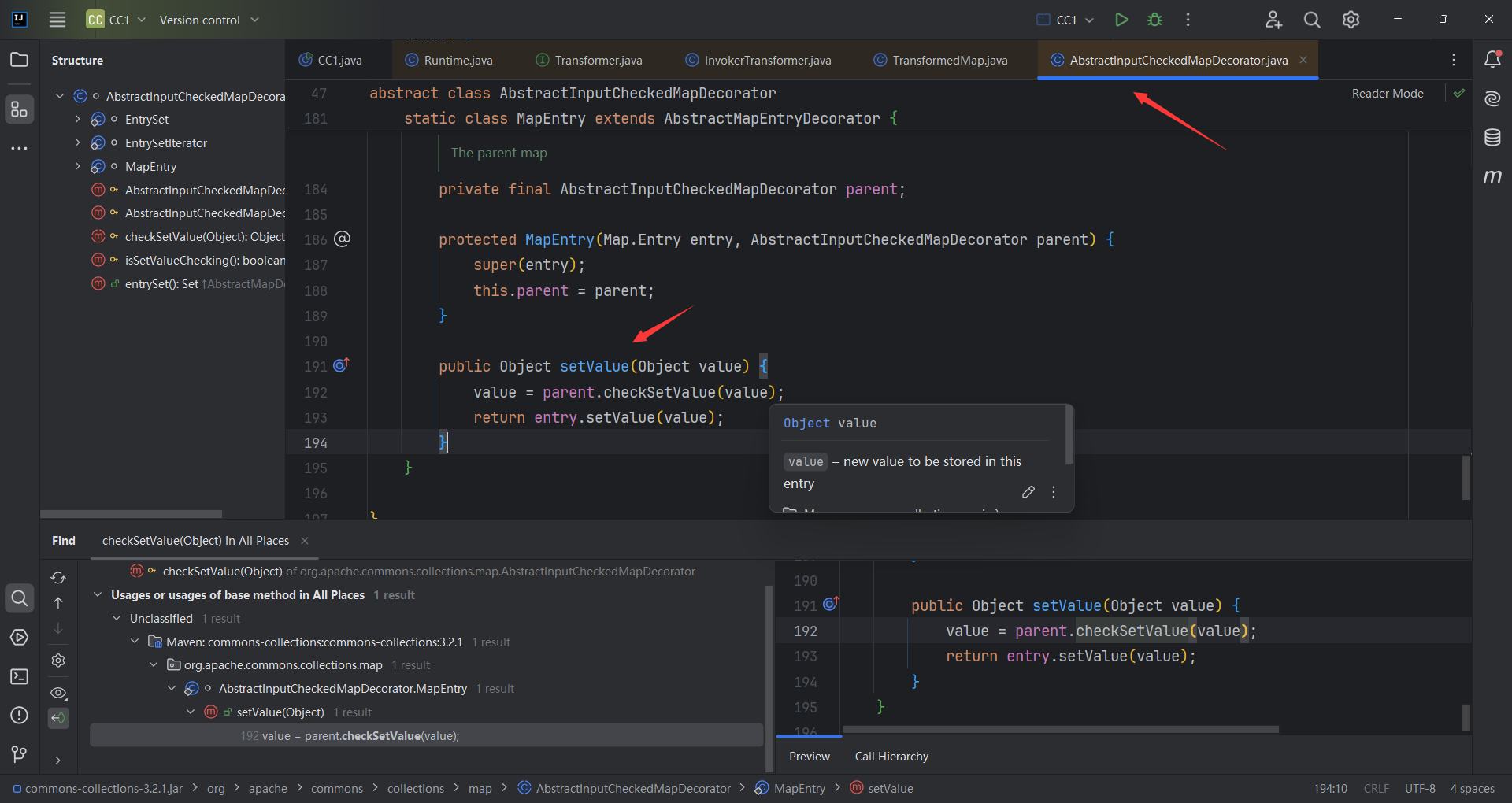This screenshot has height=803, width=1512.
Task: Open AI Assistant spiral icon
Action: pos(1492,98)
